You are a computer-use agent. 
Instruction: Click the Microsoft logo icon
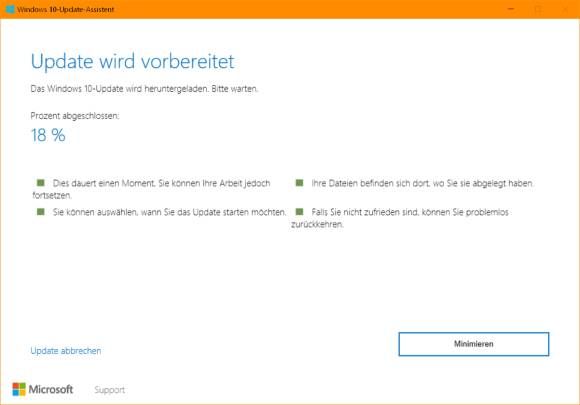click(19, 389)
